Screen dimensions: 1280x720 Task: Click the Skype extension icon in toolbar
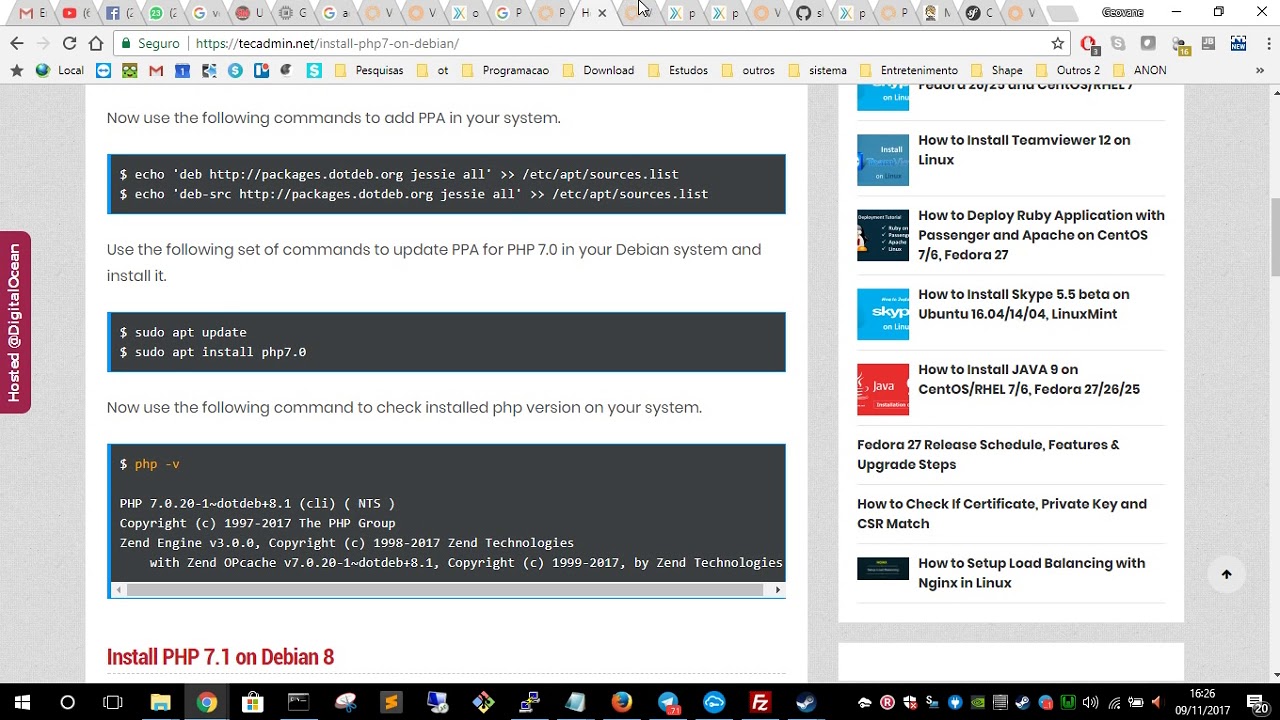pyautogui.click(x=1118, y=43)
